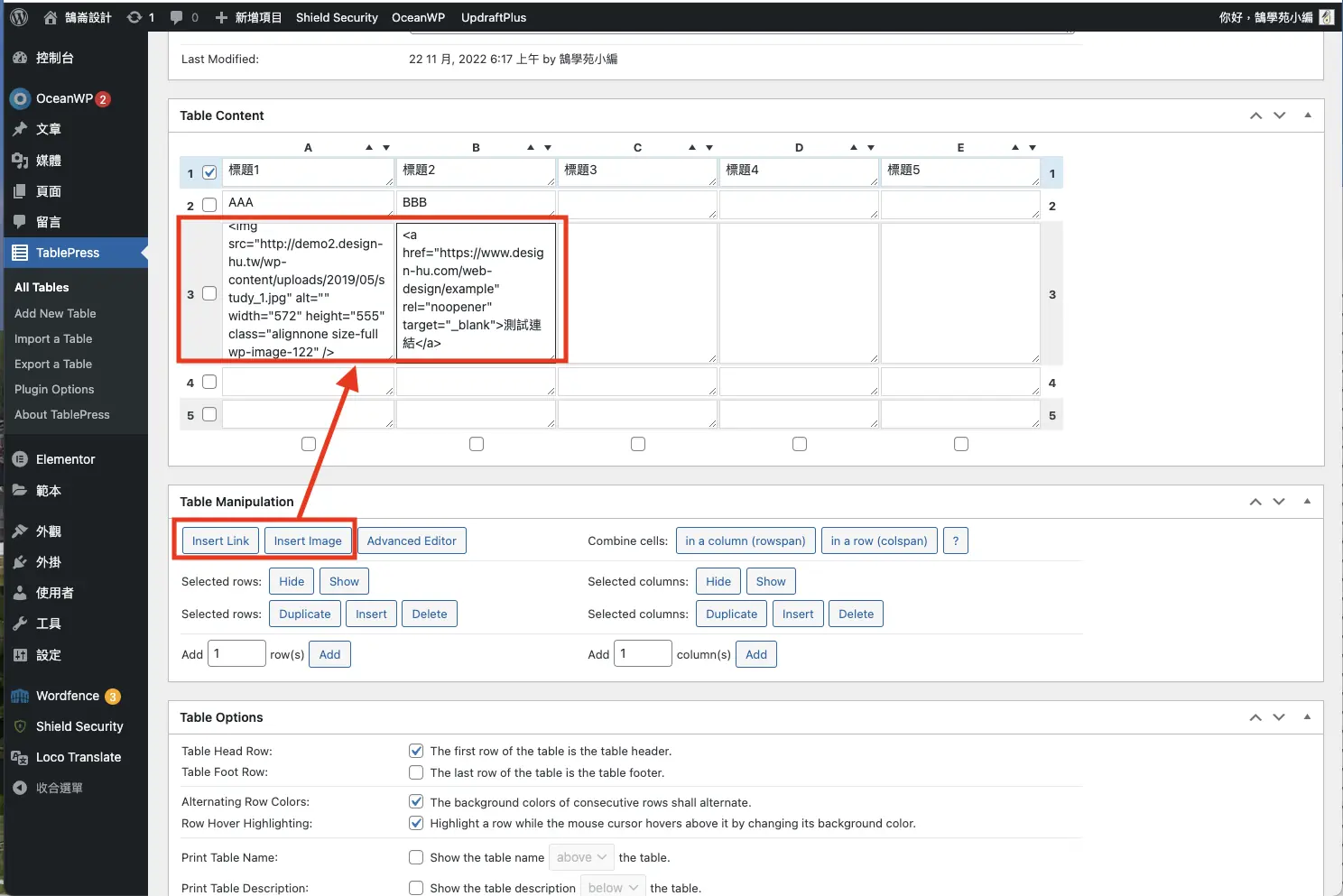
Task: Open Import a Table submenu item
Action: tap(53, 338)
